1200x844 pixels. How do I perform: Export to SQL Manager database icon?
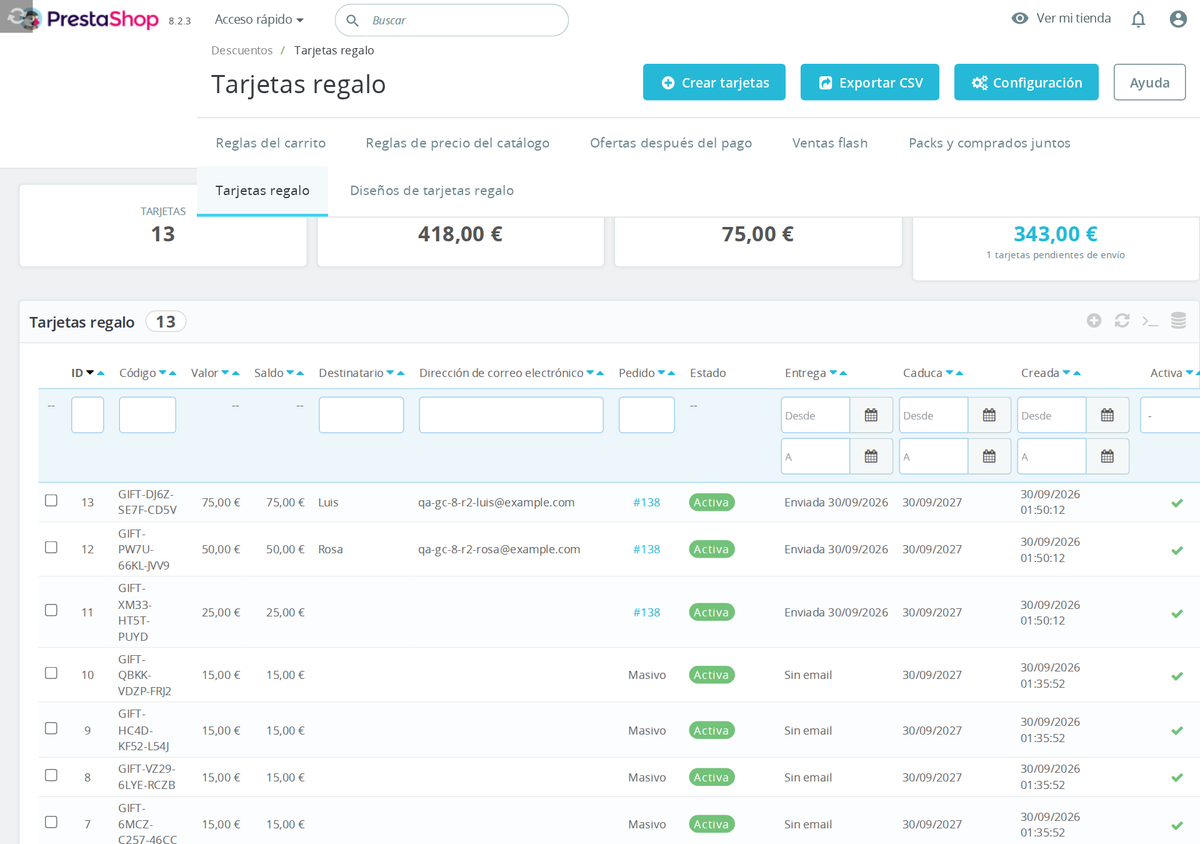[x=1178, y=321]
